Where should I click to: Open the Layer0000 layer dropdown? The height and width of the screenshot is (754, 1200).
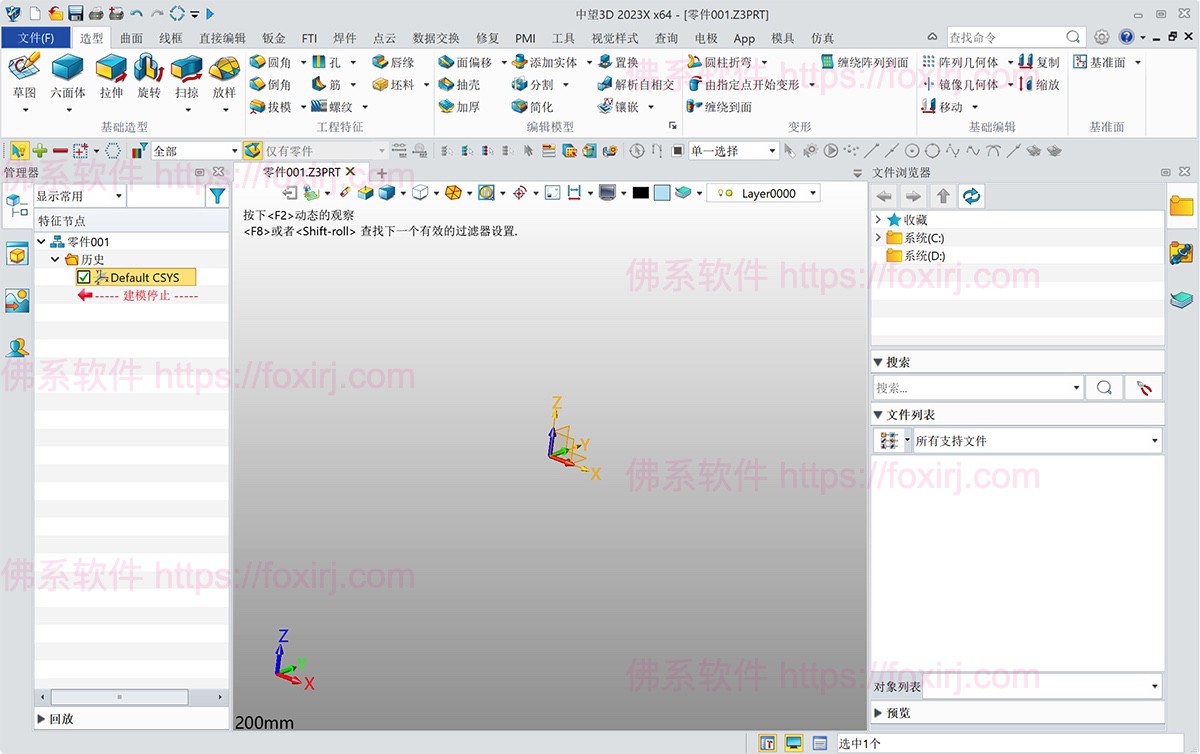pos(813,193)
